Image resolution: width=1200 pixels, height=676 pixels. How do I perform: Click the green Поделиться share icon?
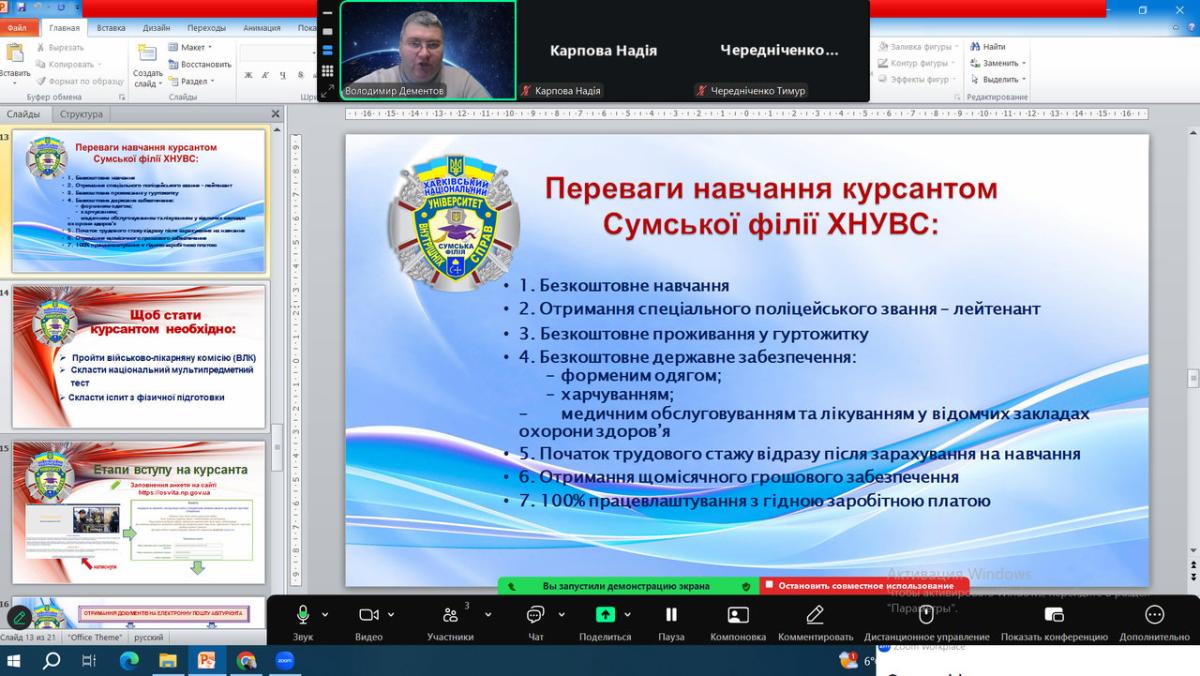coord(605,615)
